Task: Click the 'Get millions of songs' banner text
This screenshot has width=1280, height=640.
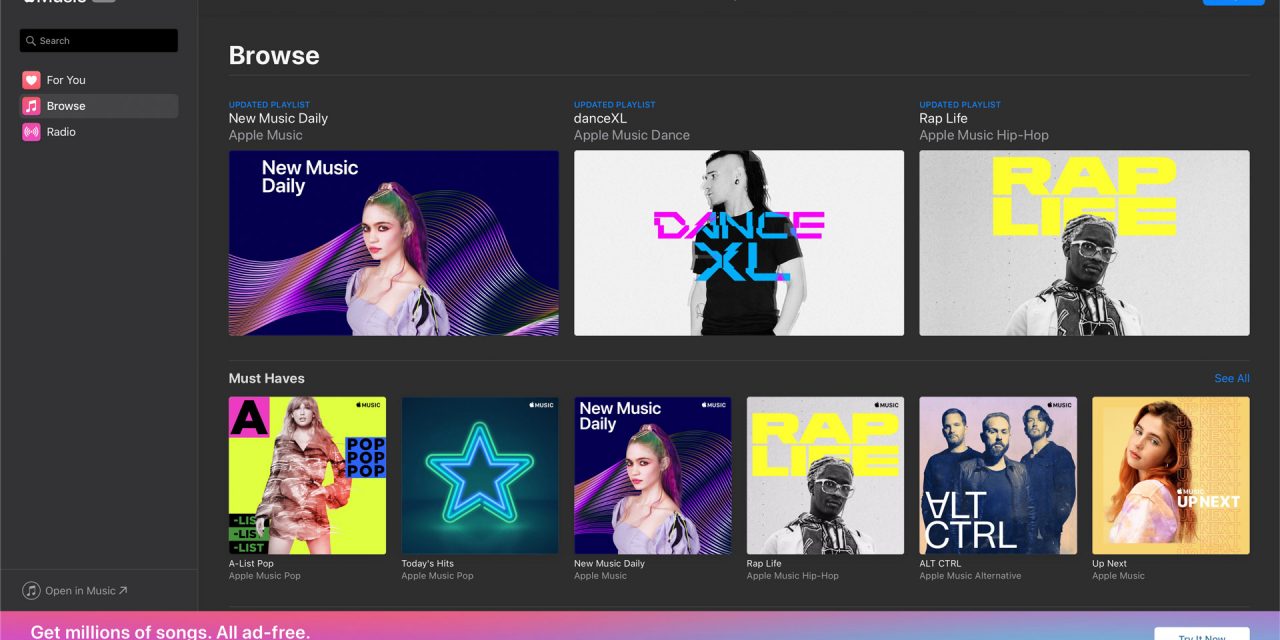Action: (x=170, y=632)
